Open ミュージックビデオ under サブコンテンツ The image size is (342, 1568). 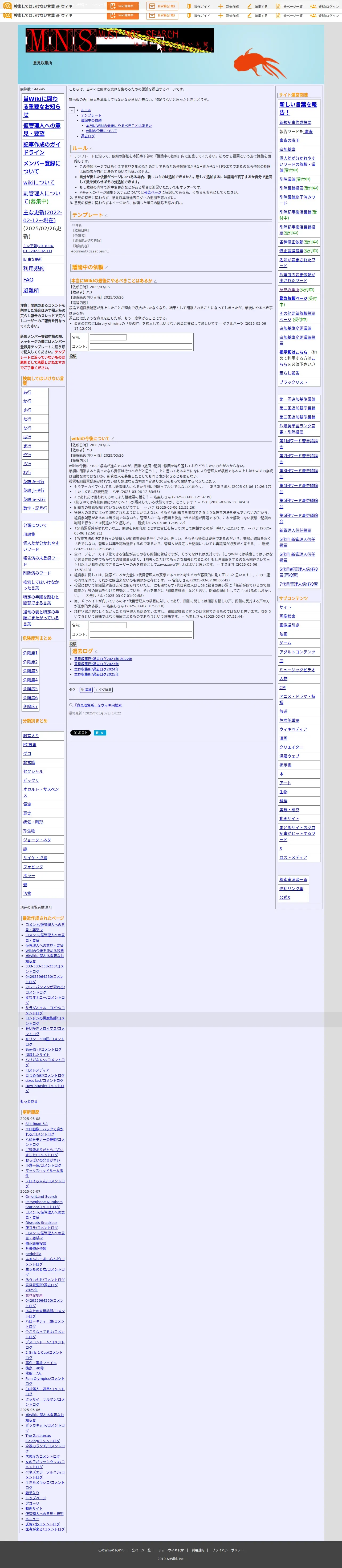(298, 670)
